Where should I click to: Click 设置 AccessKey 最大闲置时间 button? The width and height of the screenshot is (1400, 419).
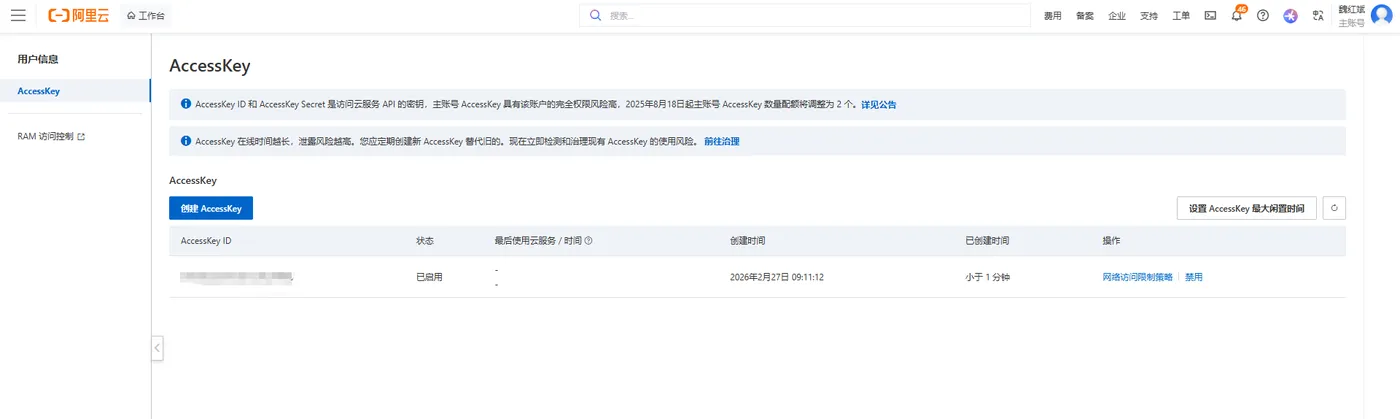(1246, 208)
